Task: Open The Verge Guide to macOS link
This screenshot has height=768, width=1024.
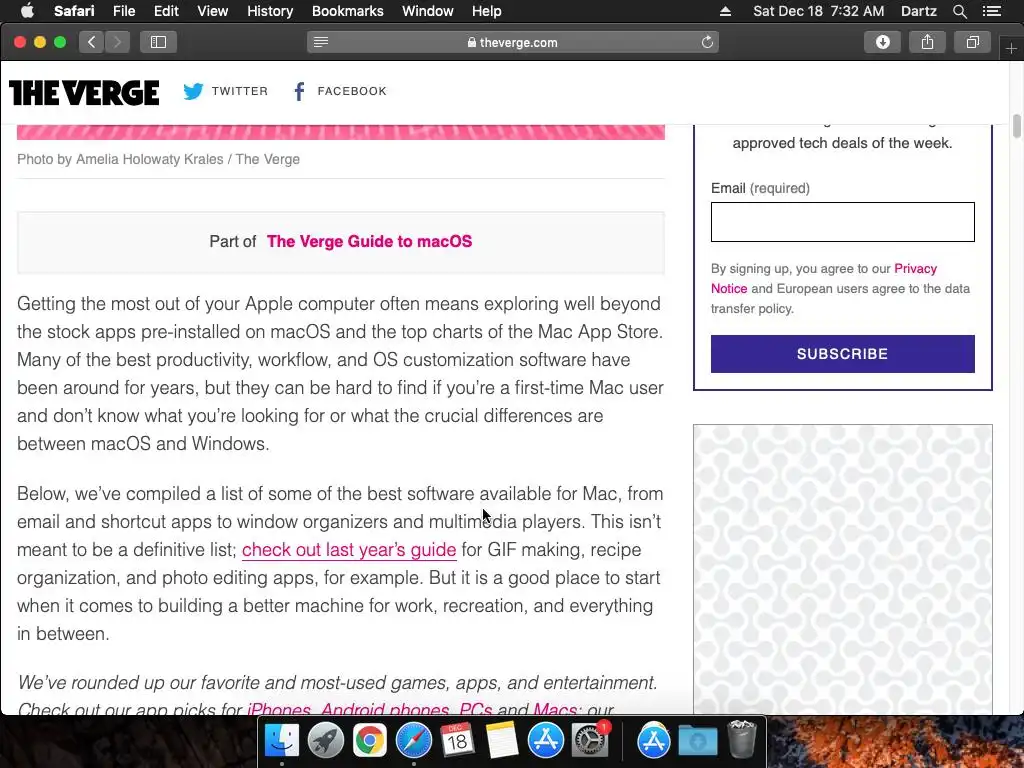Action: tap(369, 241)
